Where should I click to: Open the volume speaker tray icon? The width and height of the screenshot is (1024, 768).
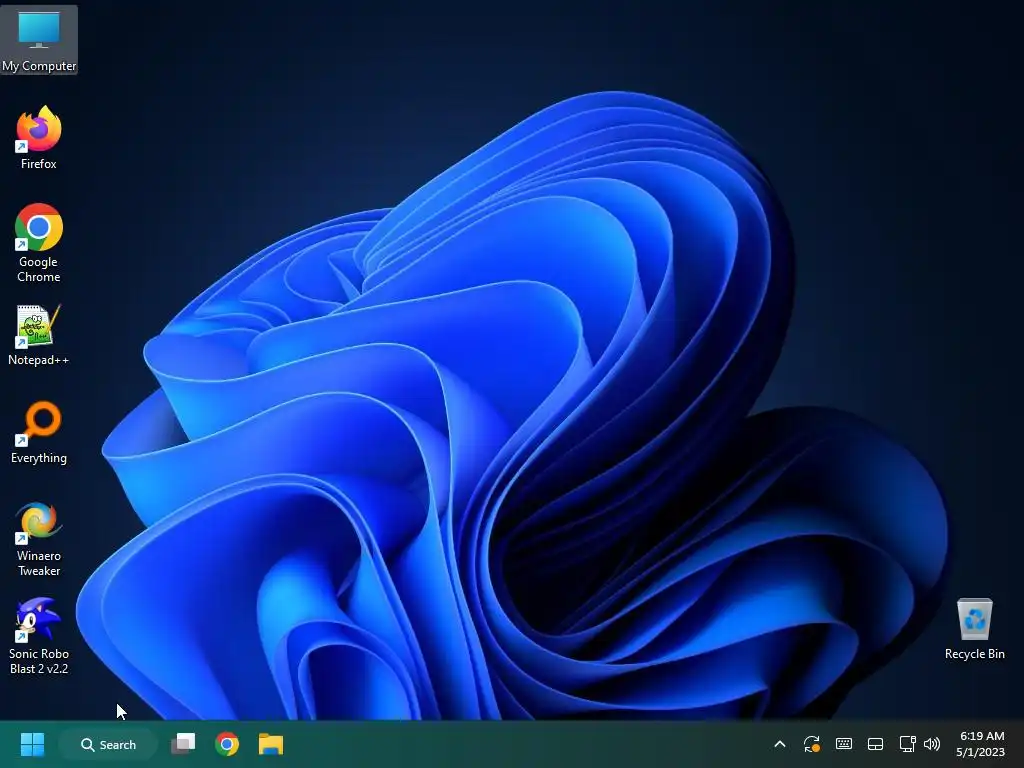pyautogui.click(x=932, y=744)
